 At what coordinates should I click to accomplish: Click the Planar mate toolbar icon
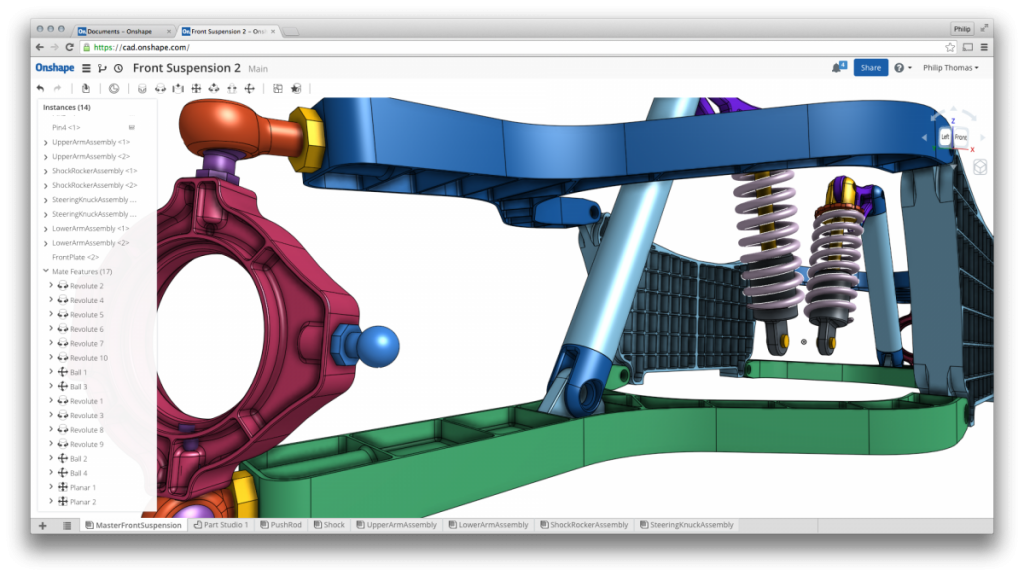tap(197, 88)
